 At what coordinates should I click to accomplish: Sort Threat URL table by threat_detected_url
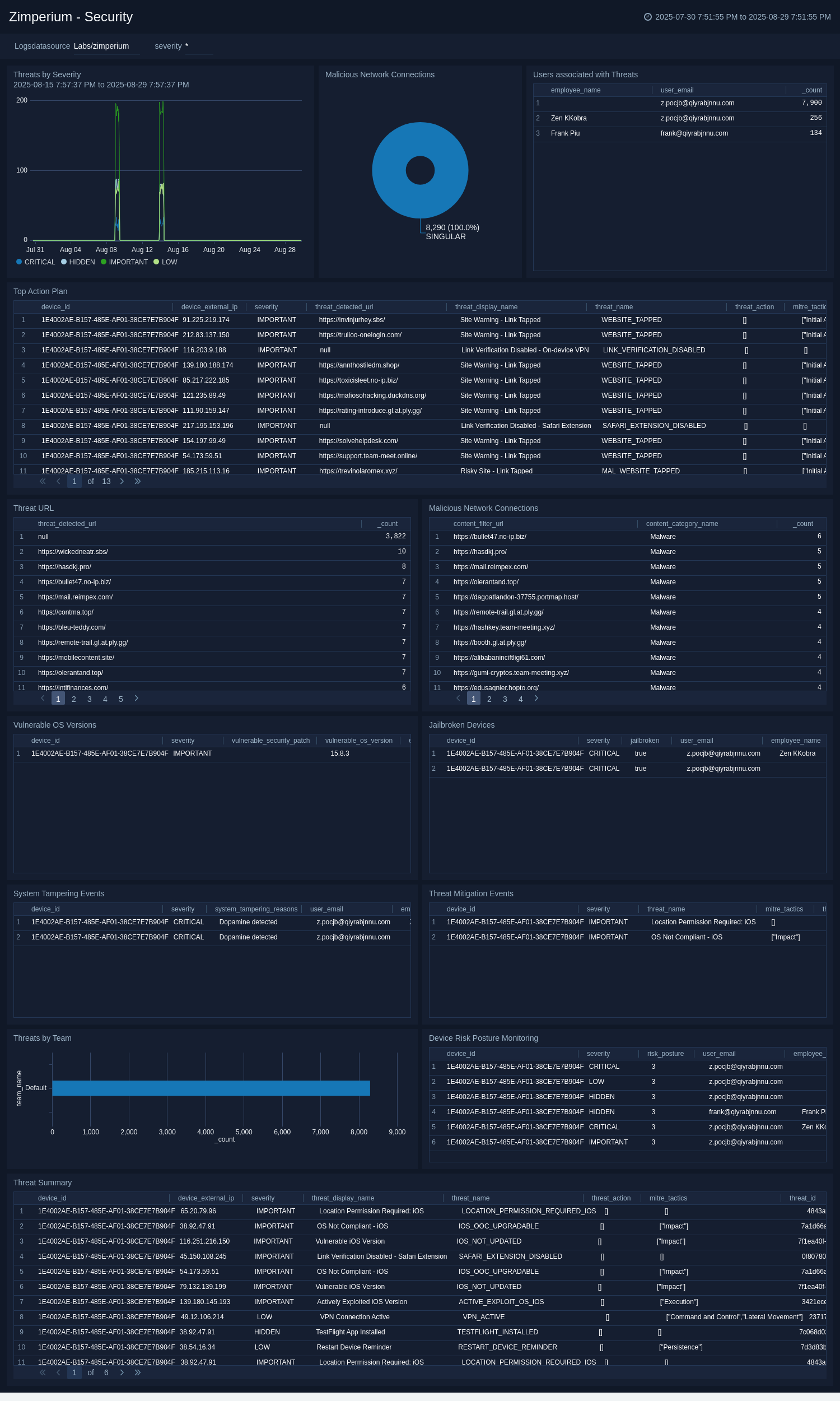coord(67,524)
